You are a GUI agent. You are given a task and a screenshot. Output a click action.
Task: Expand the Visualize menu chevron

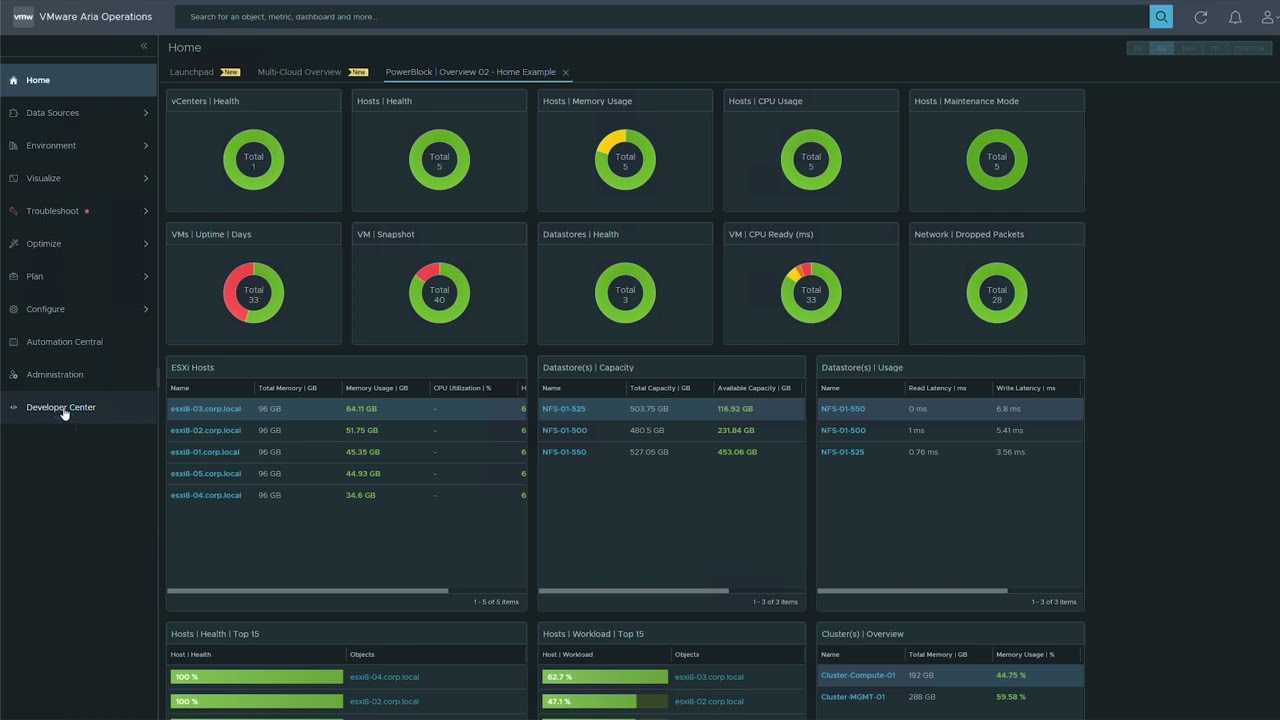point(146,178)
